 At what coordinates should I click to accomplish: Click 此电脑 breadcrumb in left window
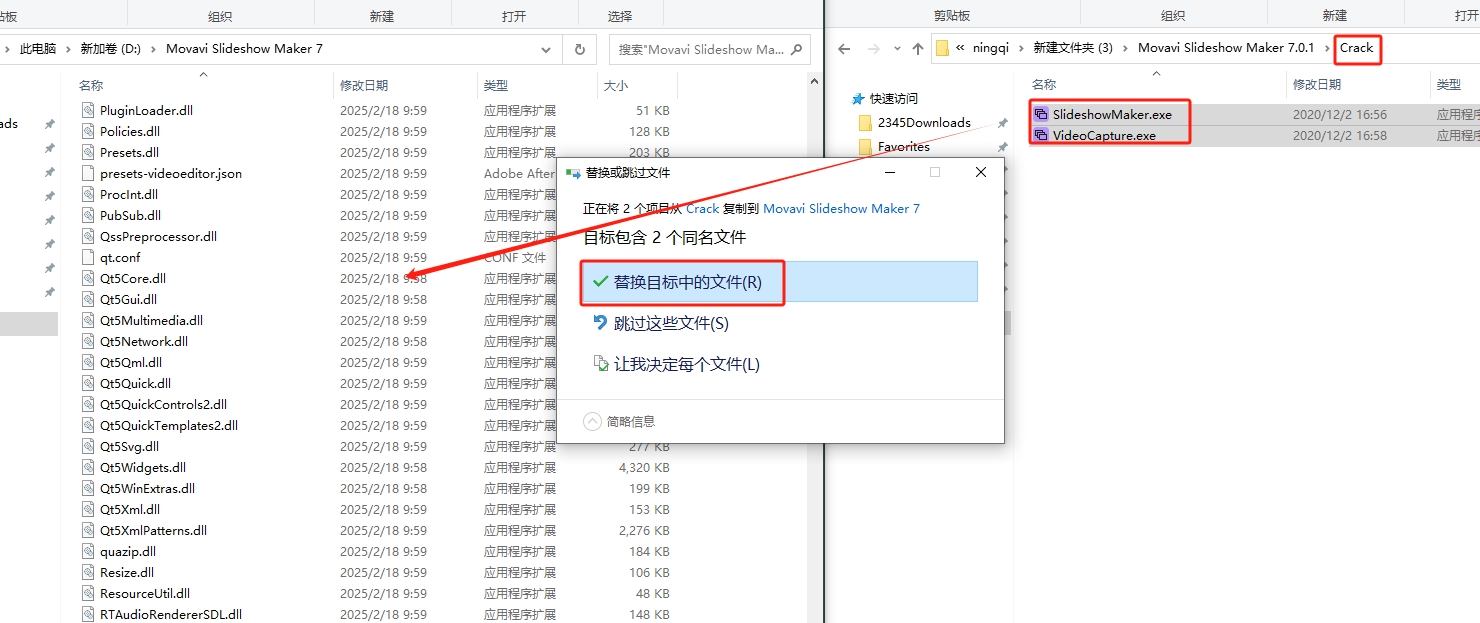coord(38,48)
